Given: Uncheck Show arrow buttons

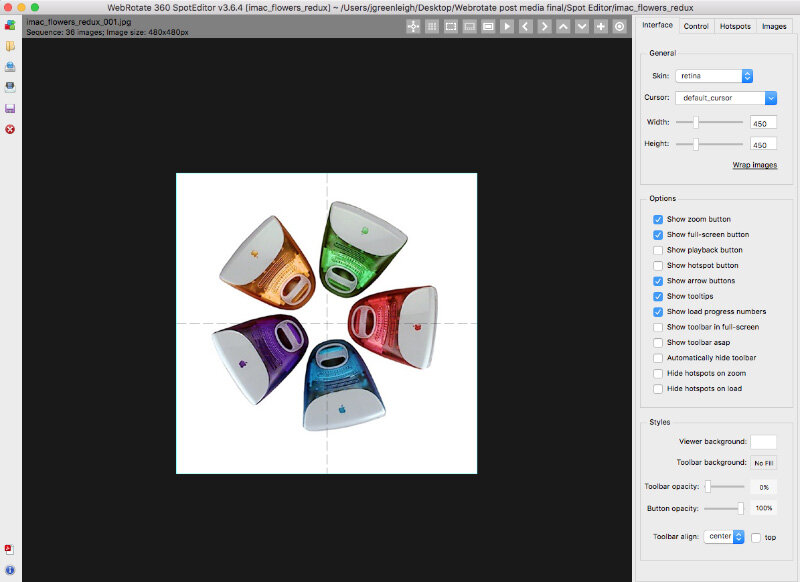Looking at the screenshot, I should (x=658, y=281).
